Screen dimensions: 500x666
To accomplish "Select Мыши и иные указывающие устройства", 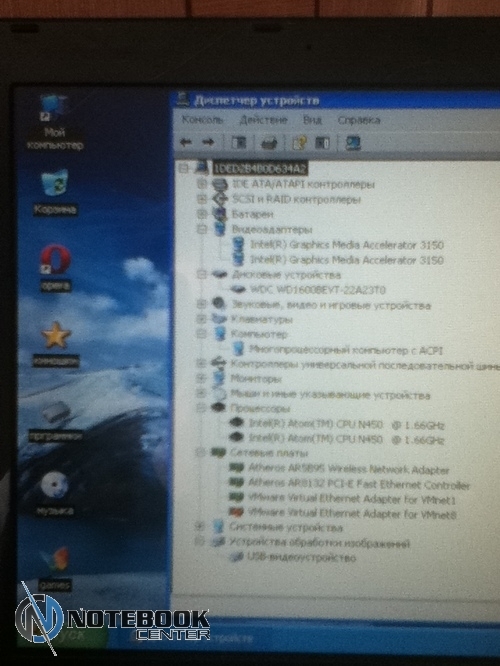I will (330, 395).
